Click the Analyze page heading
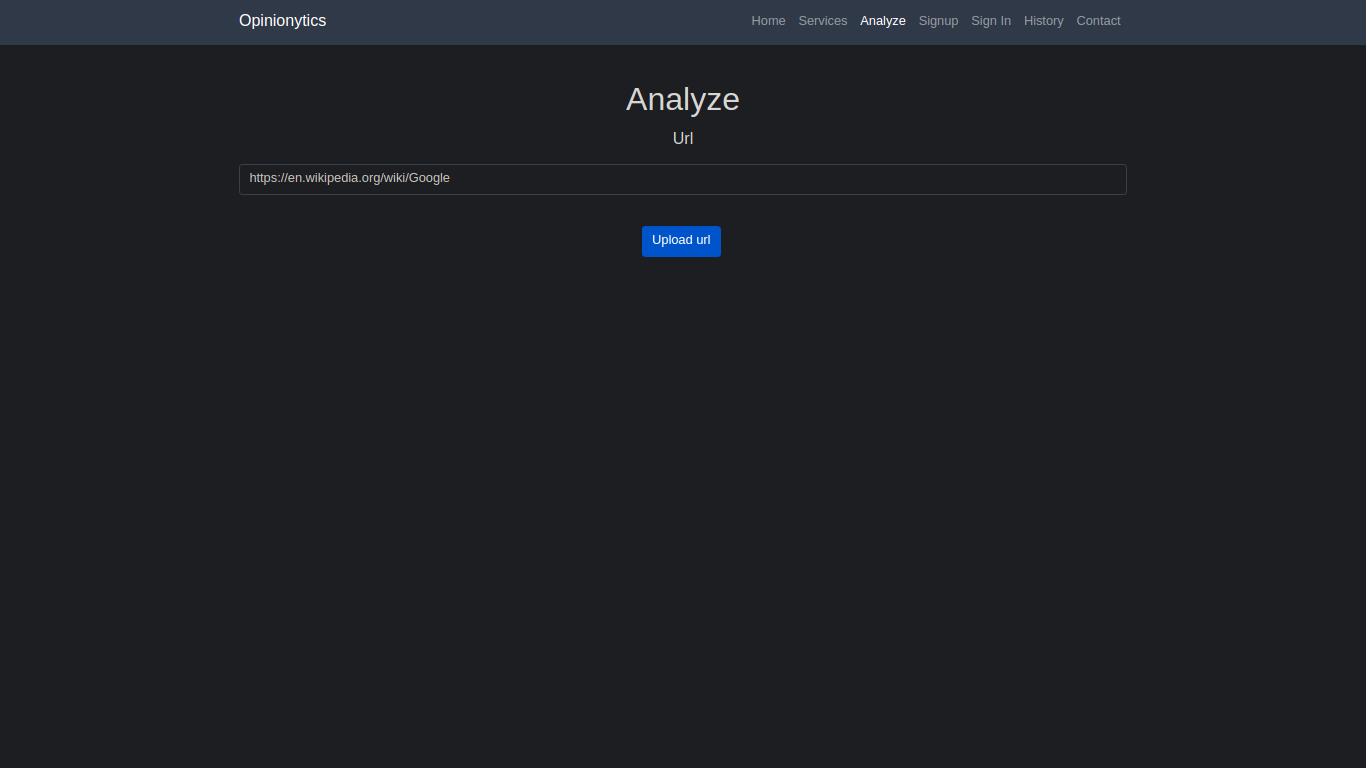 [x=683, y=99]
